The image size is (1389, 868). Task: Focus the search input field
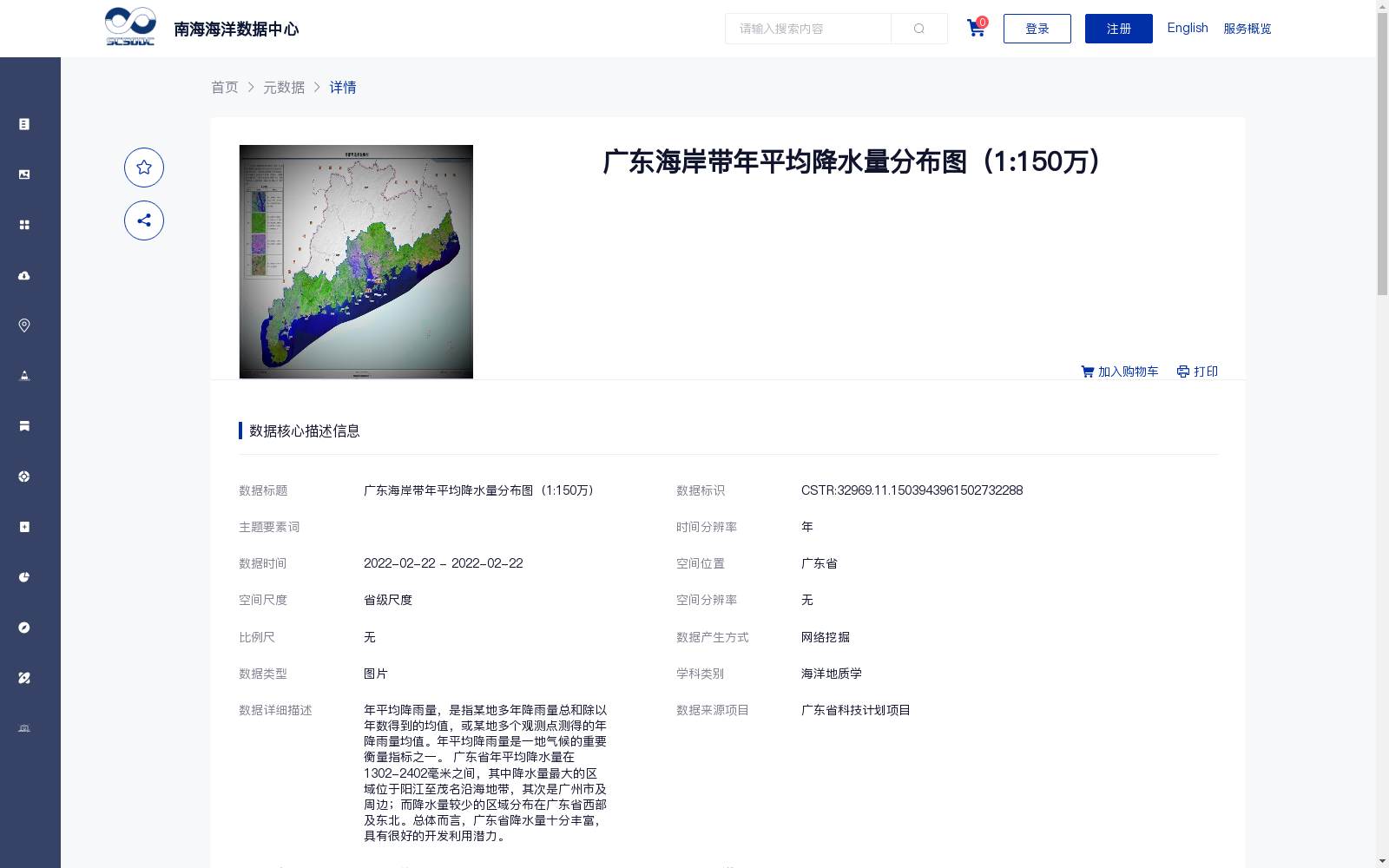pyautogui.click(x=808, y=29)
